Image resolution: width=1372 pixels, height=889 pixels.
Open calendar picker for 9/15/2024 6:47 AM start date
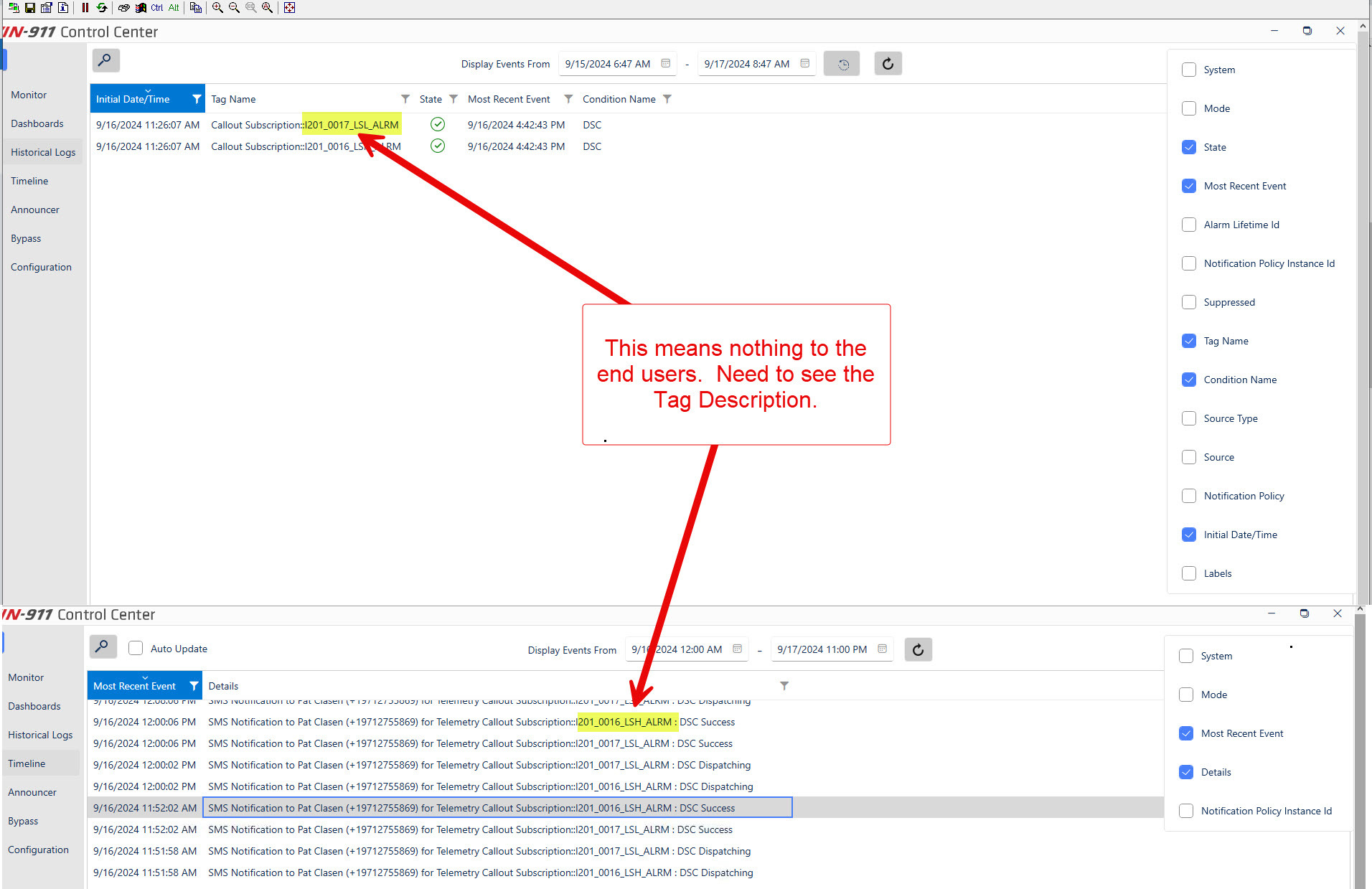click(665, 64)
